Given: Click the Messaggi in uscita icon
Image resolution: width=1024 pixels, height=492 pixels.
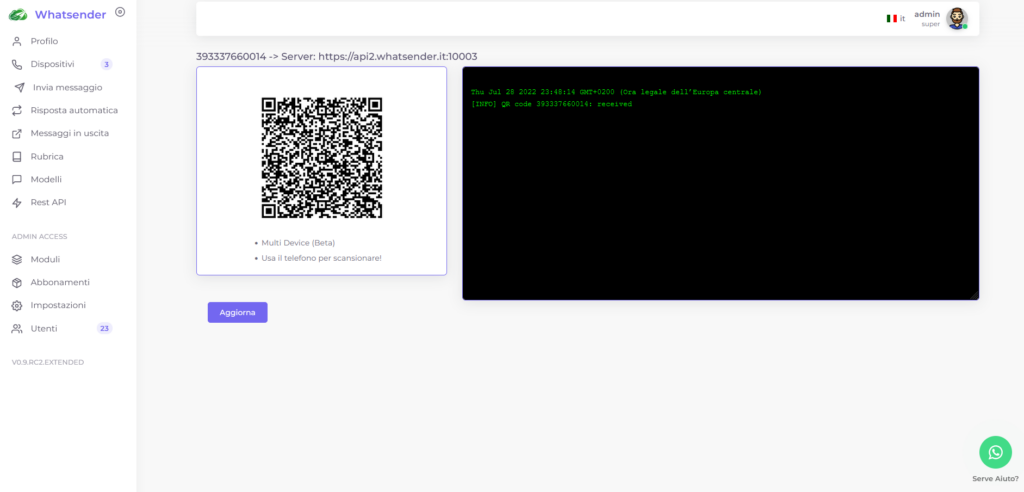Looking at the screenshot, I should [16, 133].
